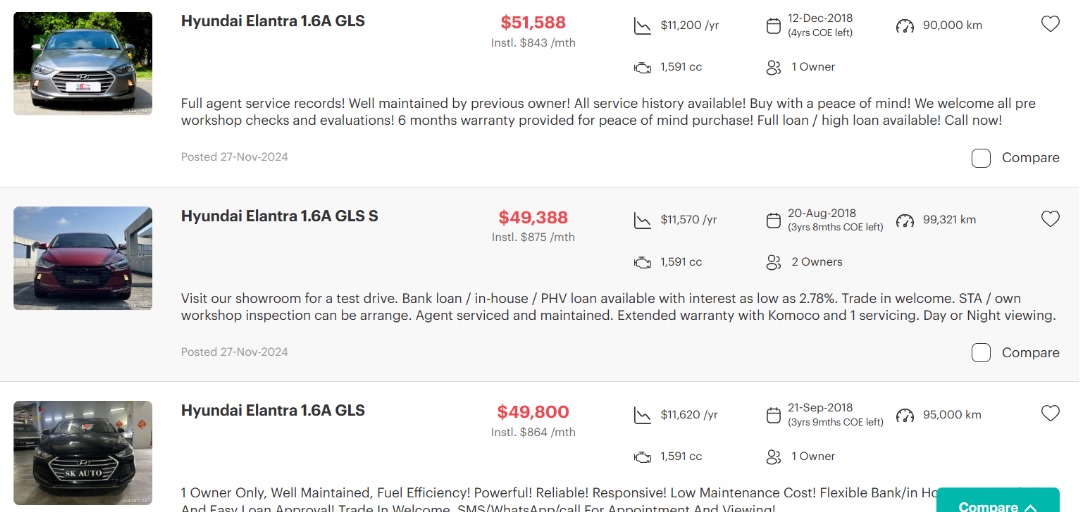The height and width of the screenshot is (512, 1080).
Task: Click owners icon beside 2 Owners
Action: (x=773, y=262)
